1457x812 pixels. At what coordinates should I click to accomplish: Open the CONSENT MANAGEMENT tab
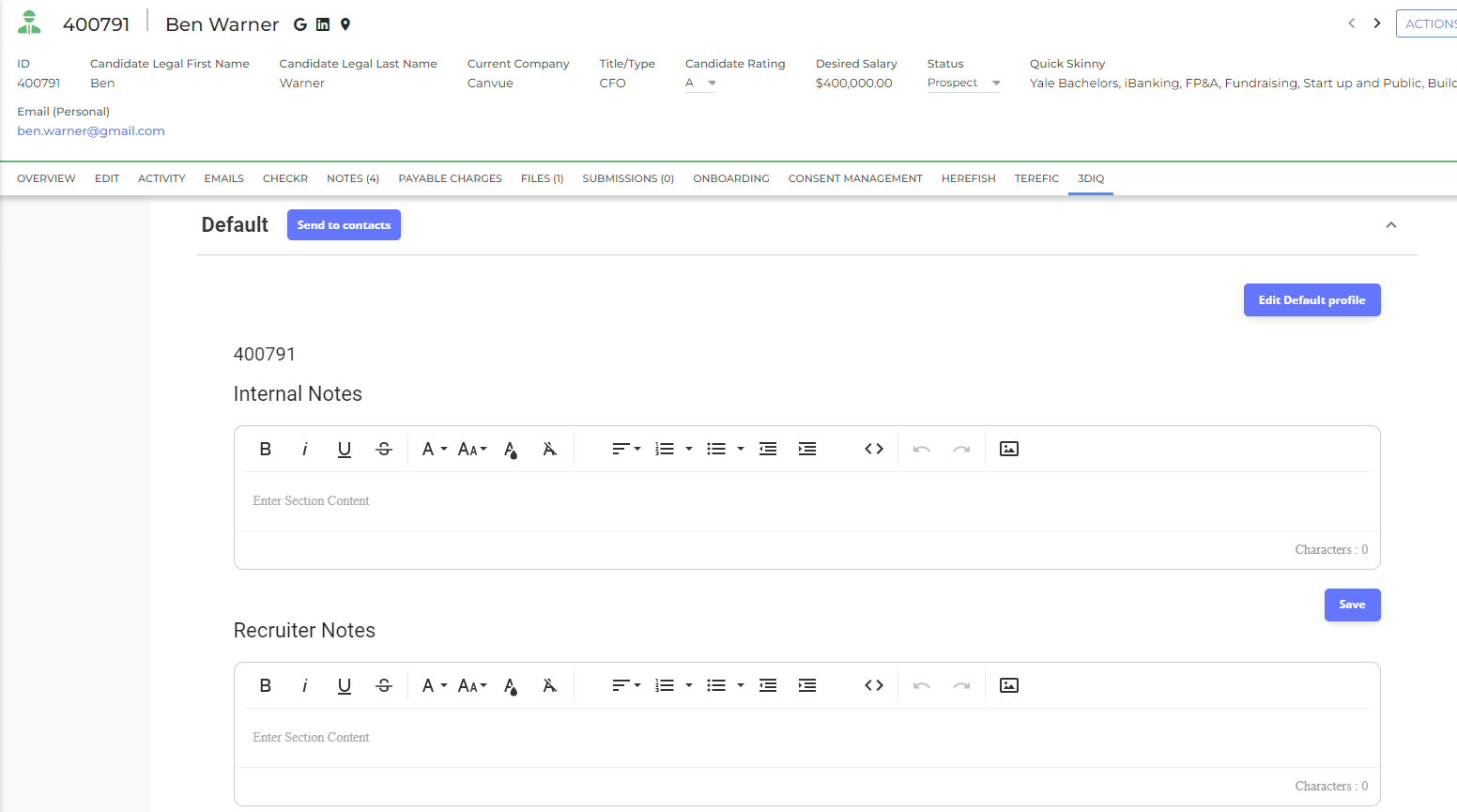click(855, 178)
